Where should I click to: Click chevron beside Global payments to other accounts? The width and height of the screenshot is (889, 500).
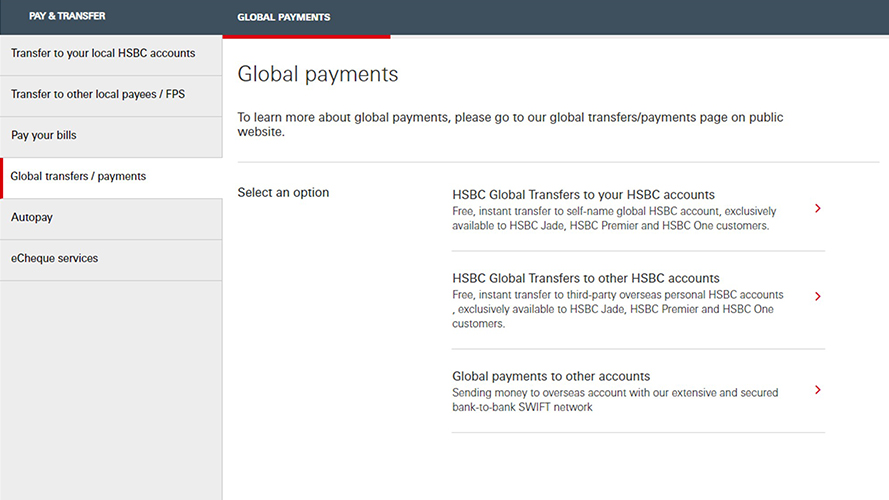pyautogui.click(x=818, y=390)
